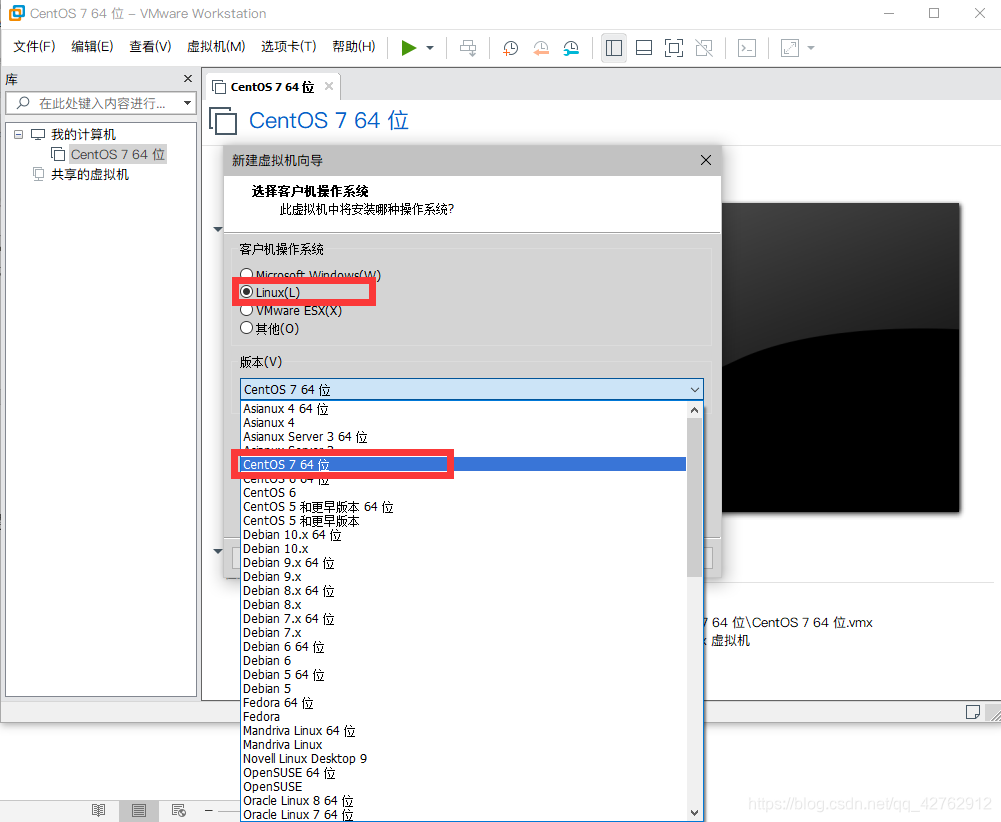
Task: Select the Microsoft Windows(W) radio button
Action: pos(246,274)
